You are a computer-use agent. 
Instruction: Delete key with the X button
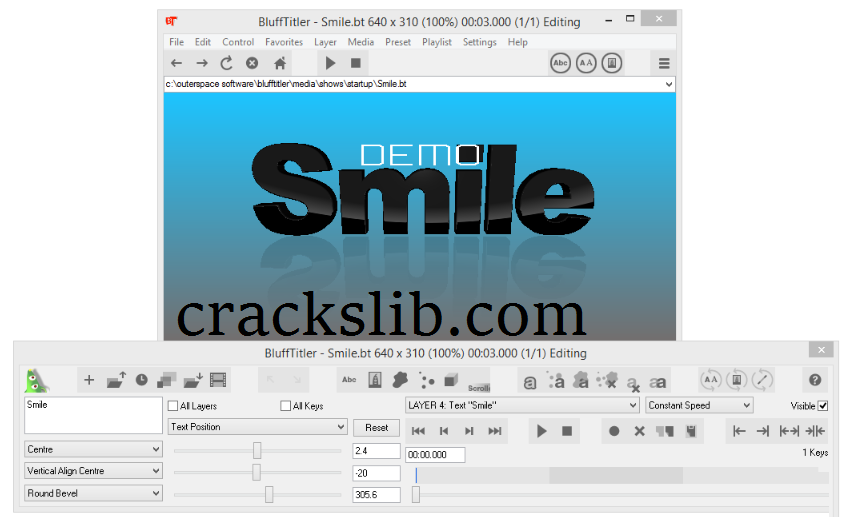pyautogui.click(x=639, y=431)
